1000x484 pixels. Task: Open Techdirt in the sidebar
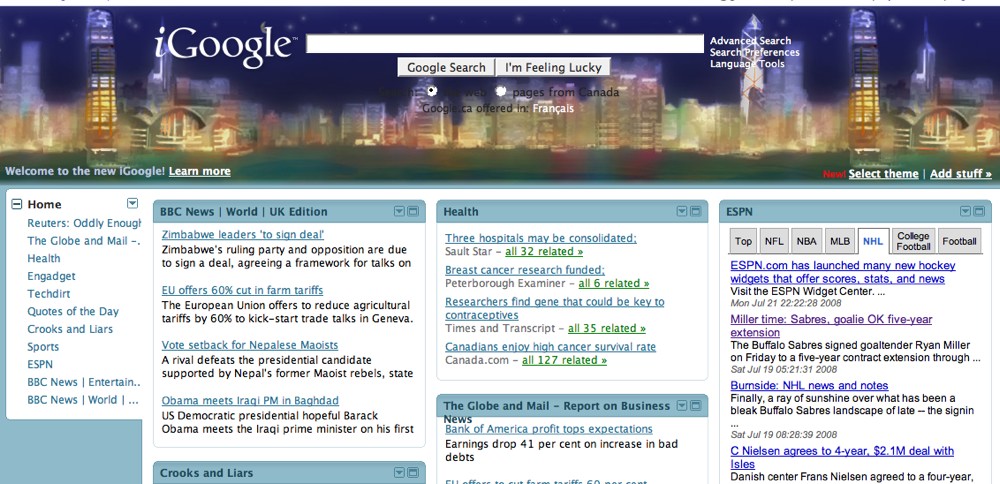(48, 294)
